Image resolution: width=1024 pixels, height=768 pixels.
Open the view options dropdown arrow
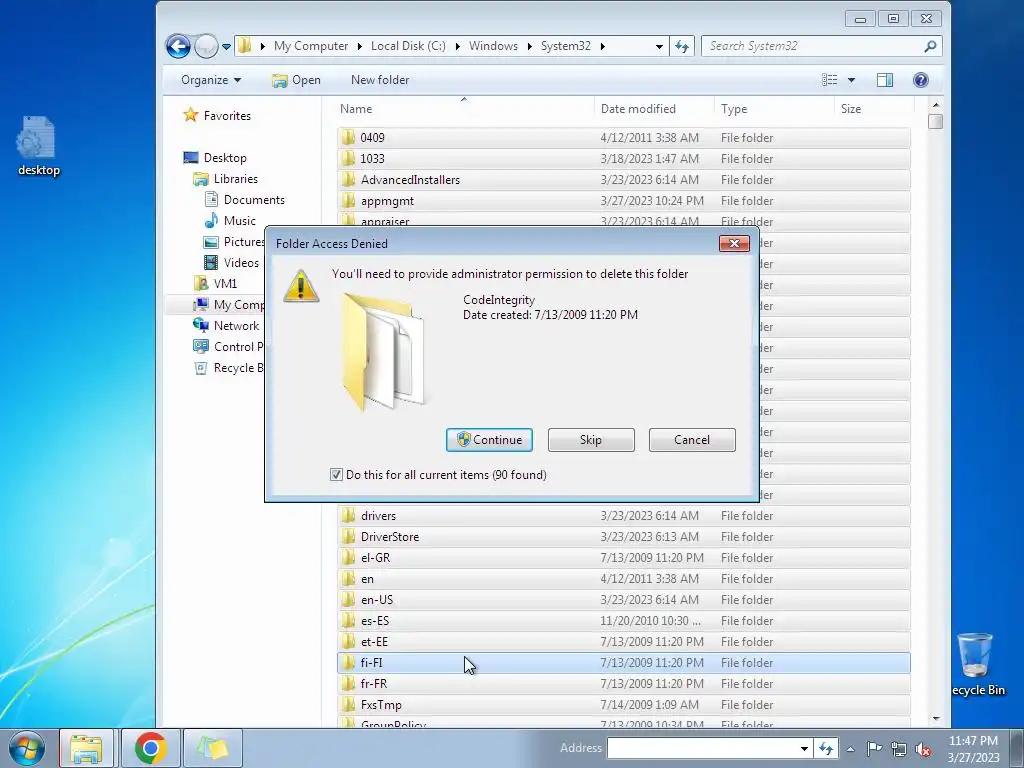pos(851,80)
